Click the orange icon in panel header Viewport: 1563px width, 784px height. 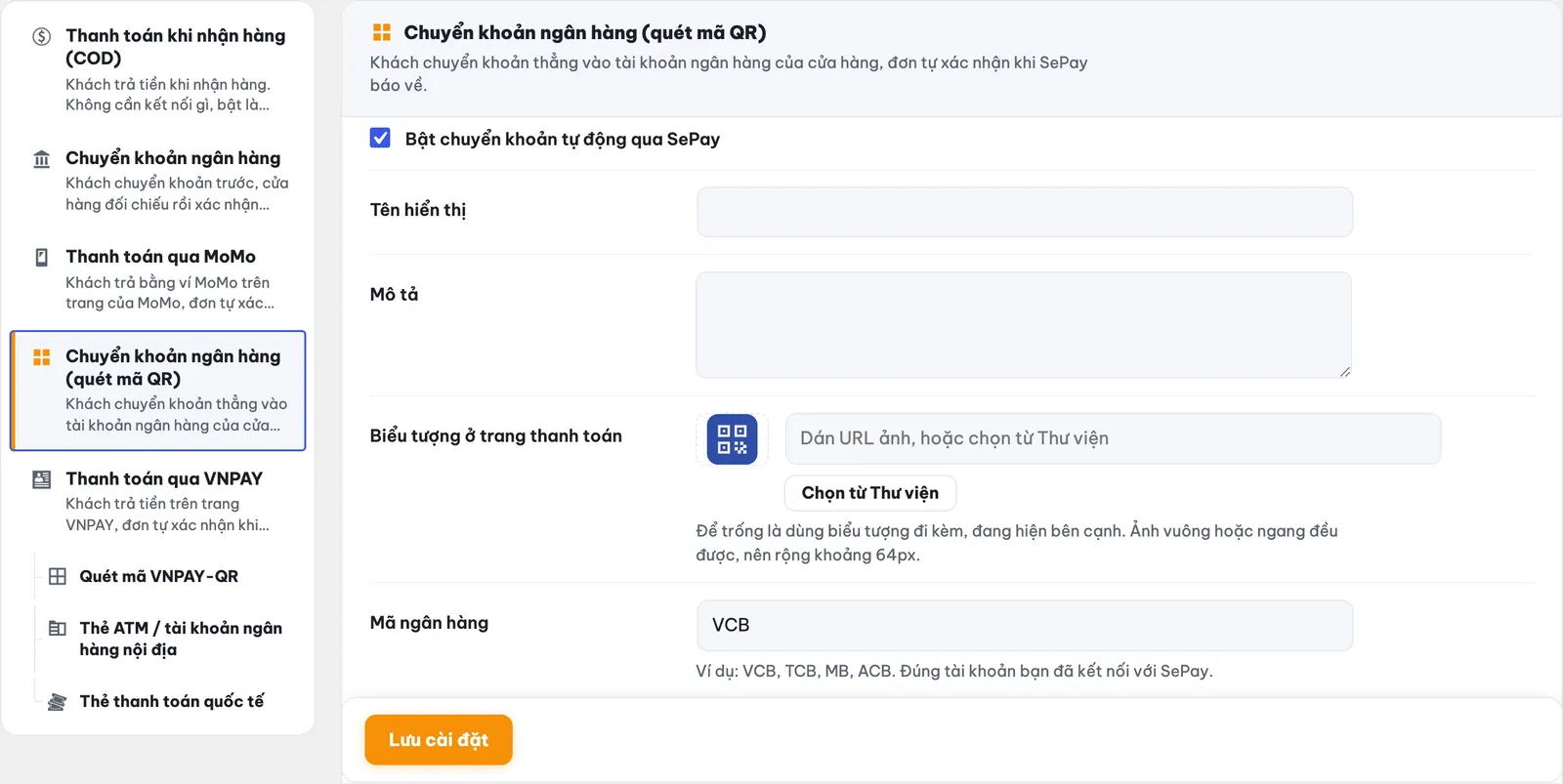(x=382, y=33)
